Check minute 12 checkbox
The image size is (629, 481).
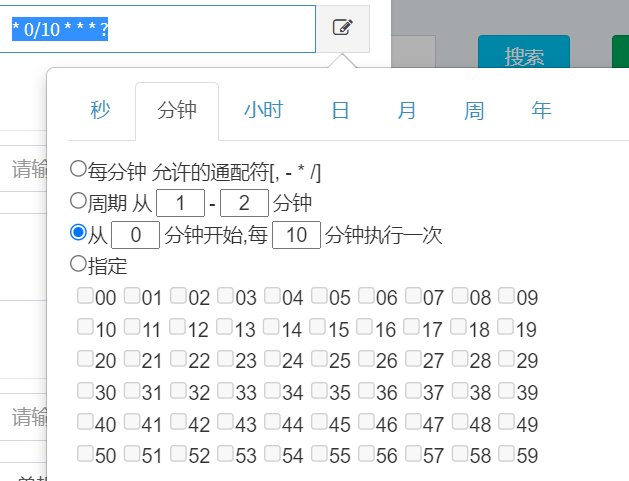[177, 327]
